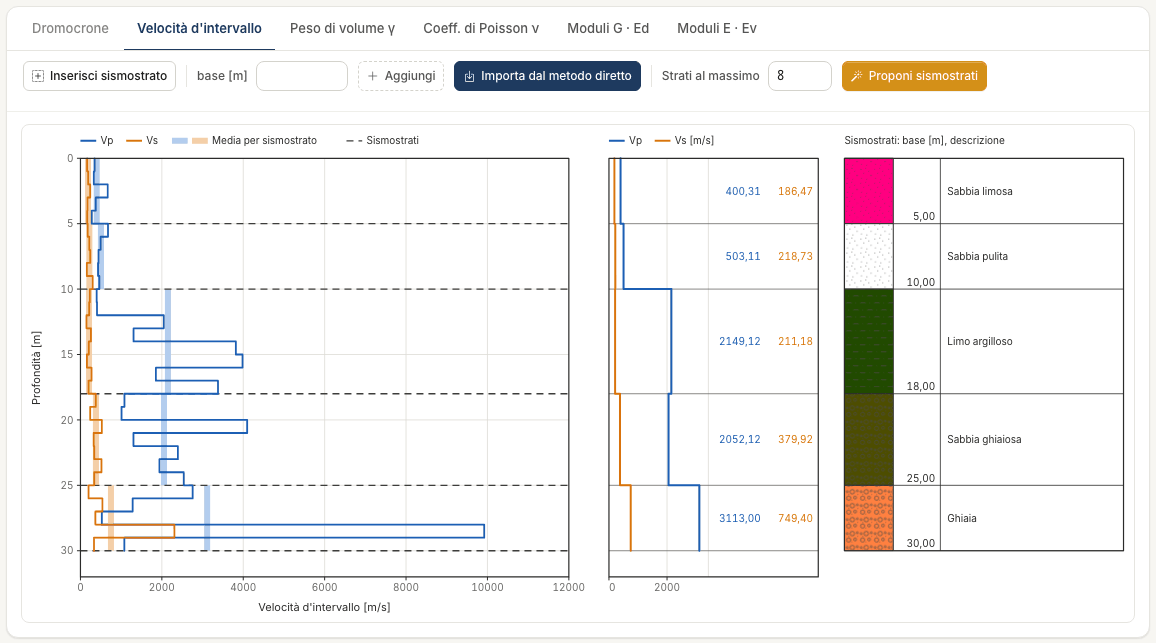
Task: Click the olive Sabbia ghiaiosa swatch
Action: [x=868, y=439]
